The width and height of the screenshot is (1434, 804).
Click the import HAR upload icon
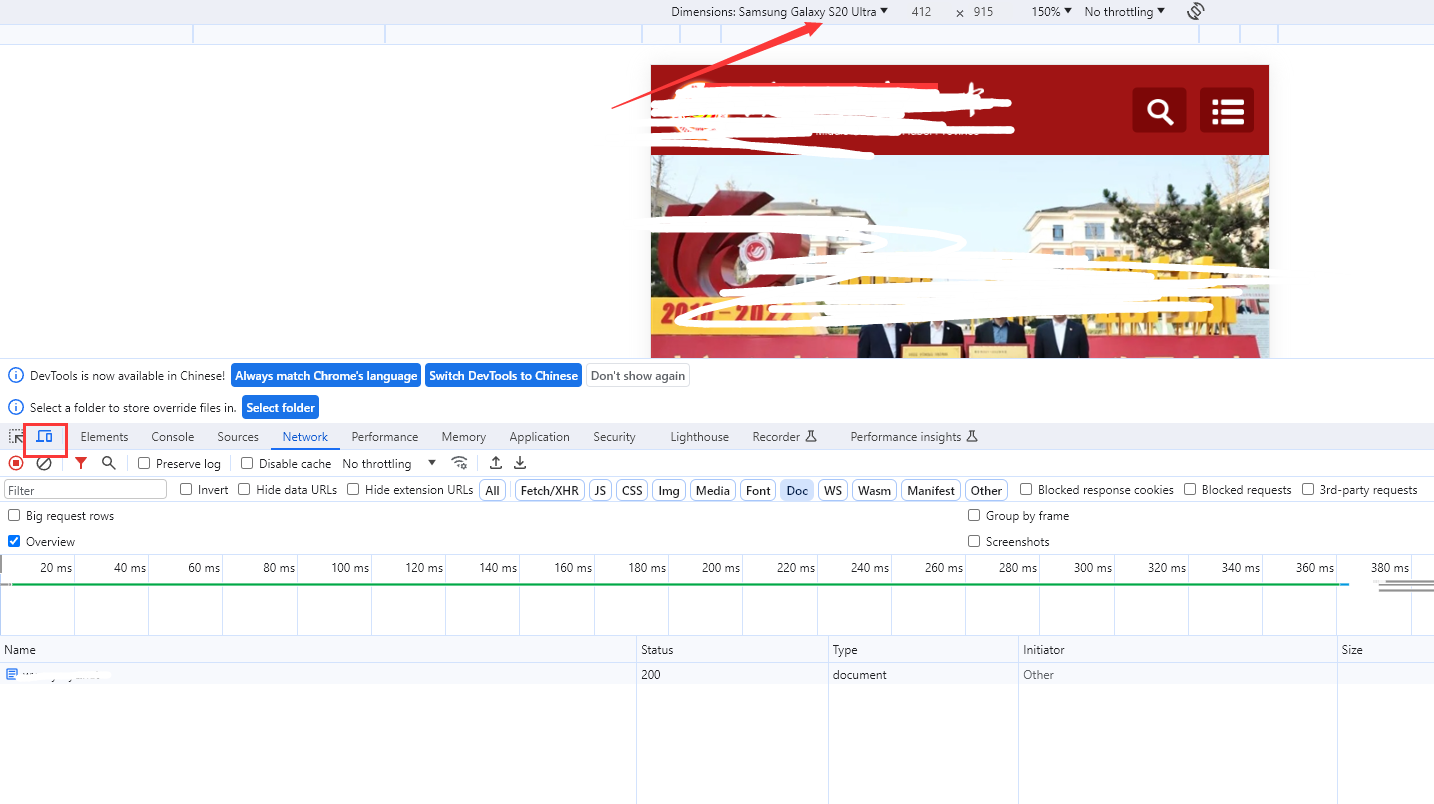(495, 463)
